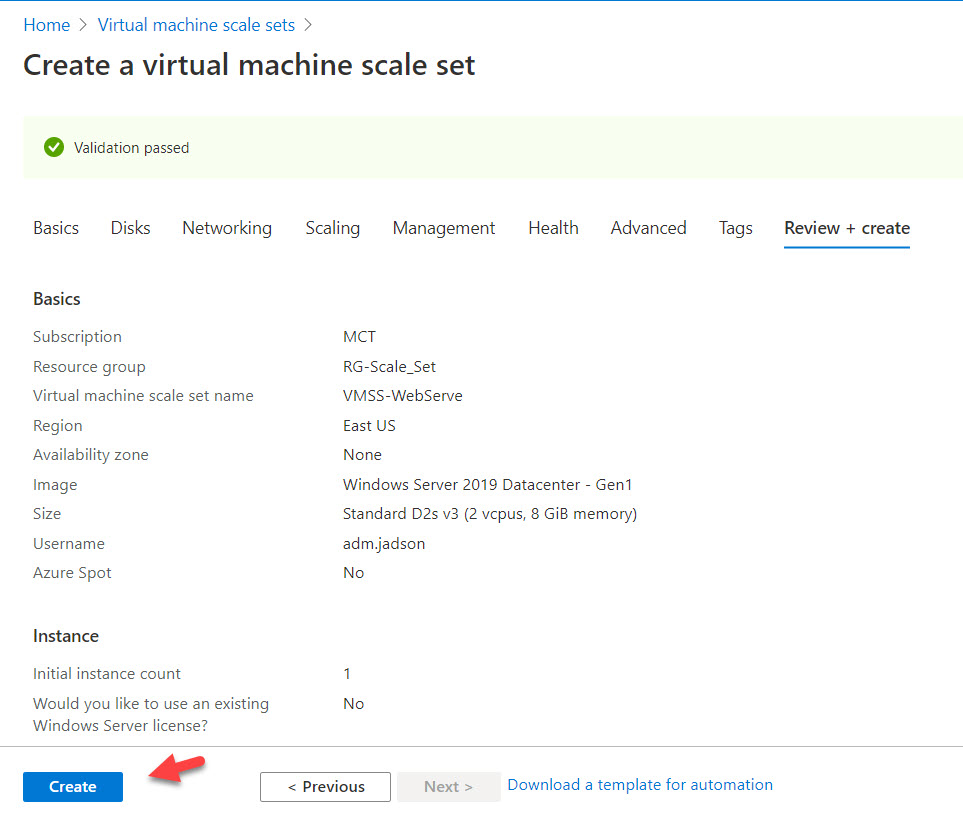
Task: Click the VMSS-WebServe scale set name
Action: tap(402, 396)
